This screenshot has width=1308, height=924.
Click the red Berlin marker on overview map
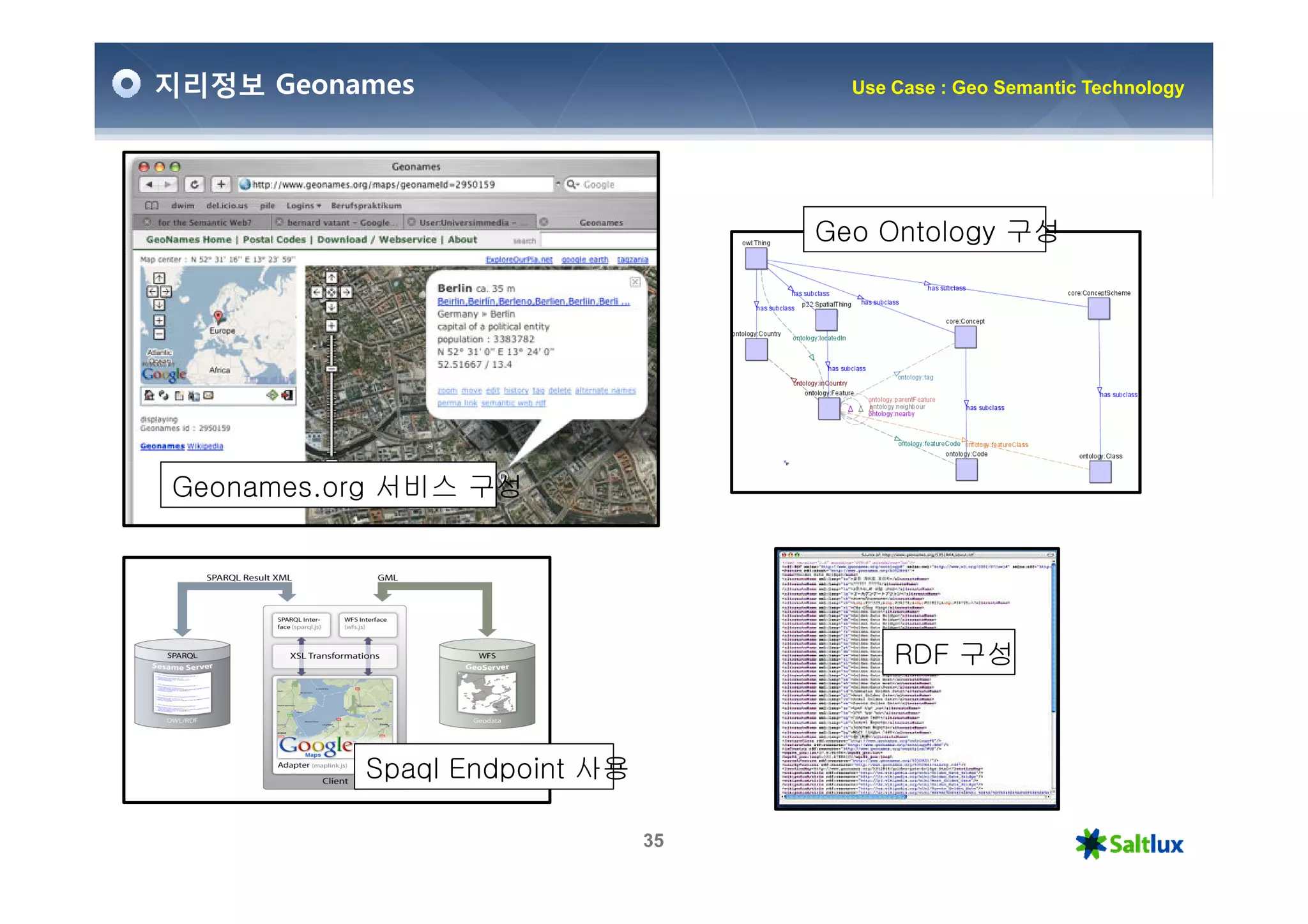pyautogui.click(x=218, y=316)
